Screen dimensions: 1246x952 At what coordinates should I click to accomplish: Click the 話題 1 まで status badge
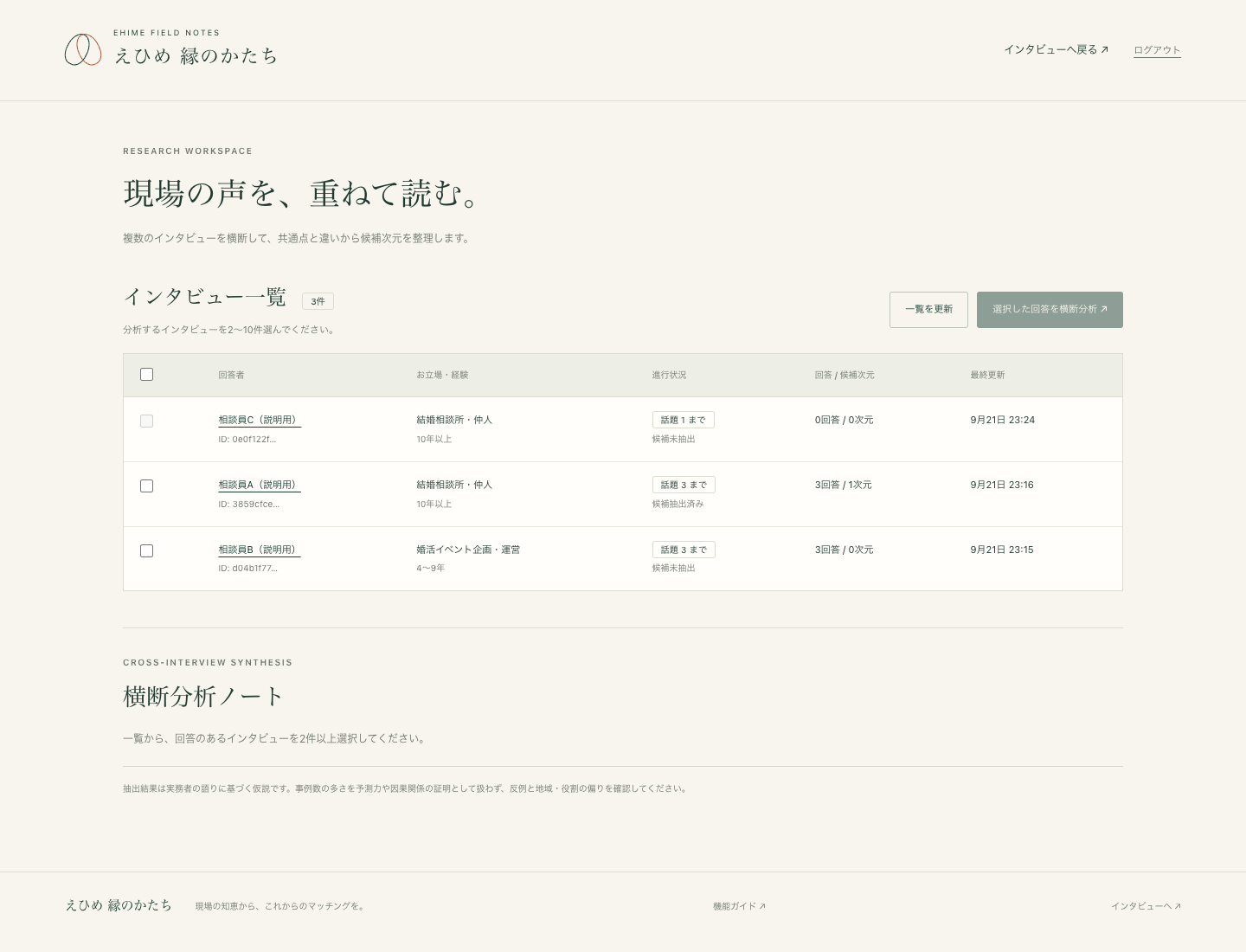(684, 420)
